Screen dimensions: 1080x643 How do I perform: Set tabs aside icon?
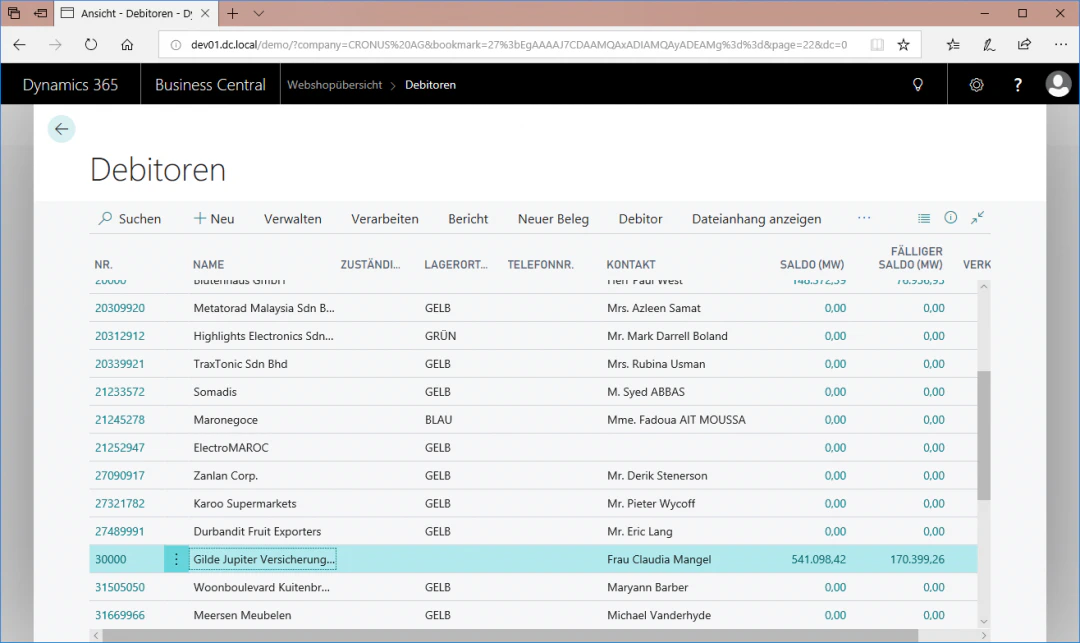[41, 13]
